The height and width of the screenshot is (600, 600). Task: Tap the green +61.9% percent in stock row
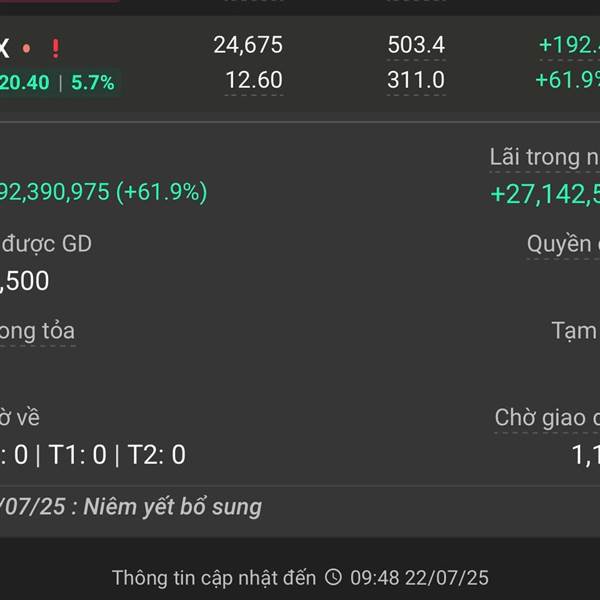point(567,80)
